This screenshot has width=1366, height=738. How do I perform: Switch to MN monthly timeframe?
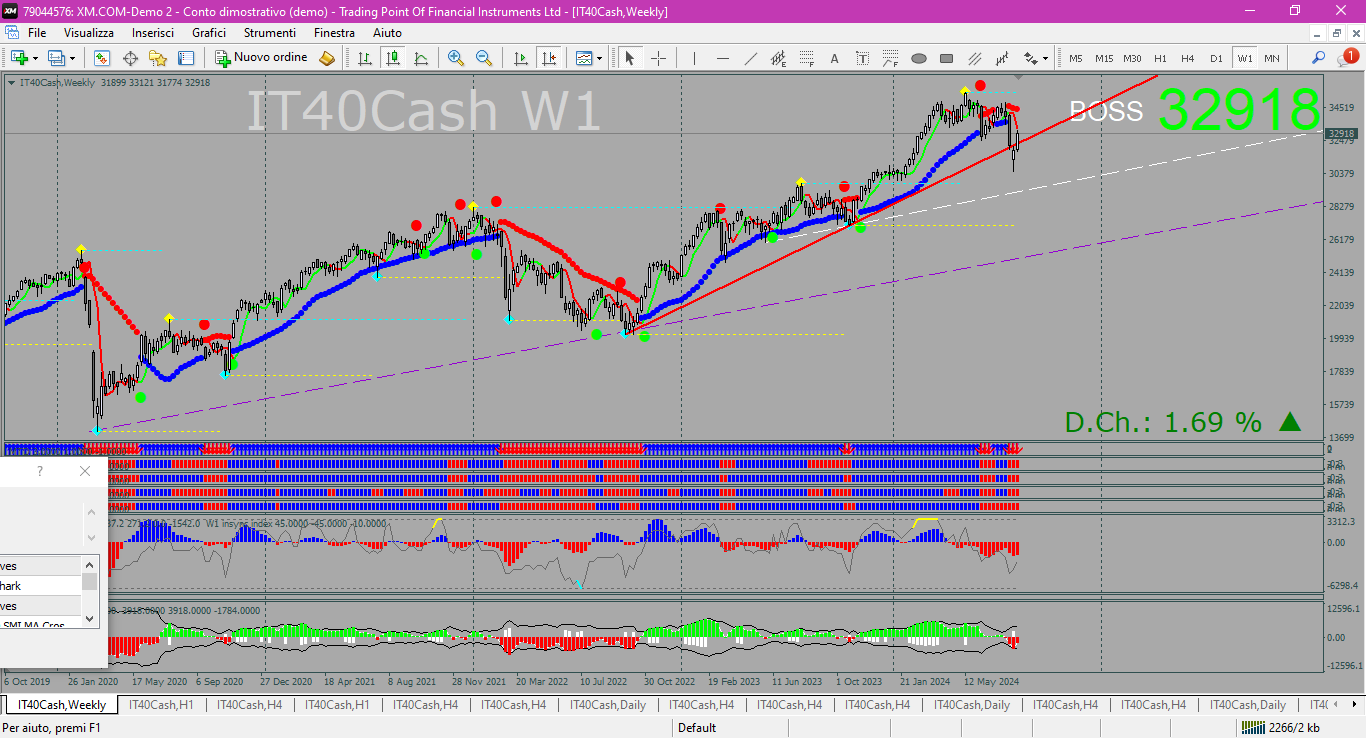(1272, 58)
